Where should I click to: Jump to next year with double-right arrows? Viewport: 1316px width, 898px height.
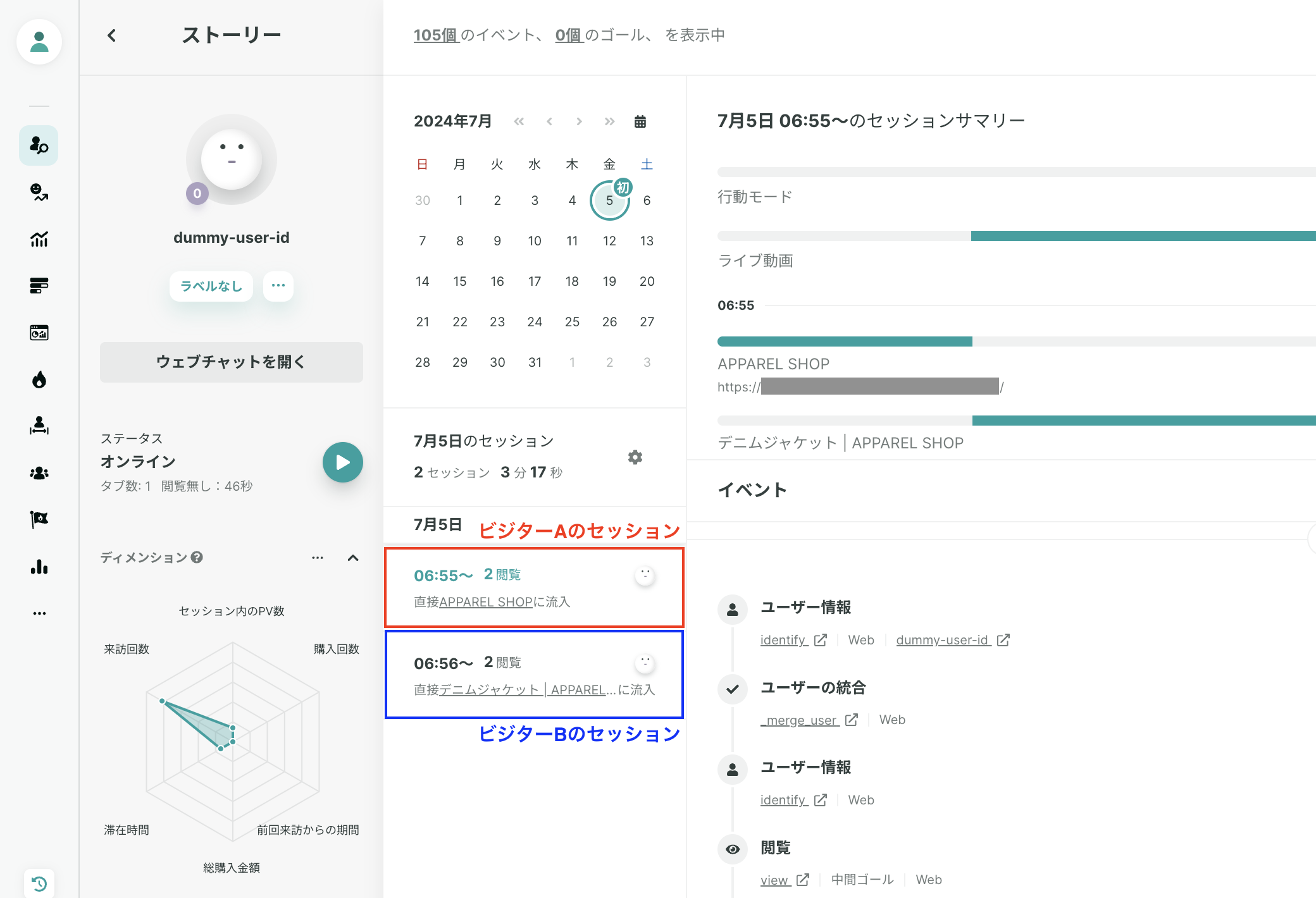(x=609, y=121)
